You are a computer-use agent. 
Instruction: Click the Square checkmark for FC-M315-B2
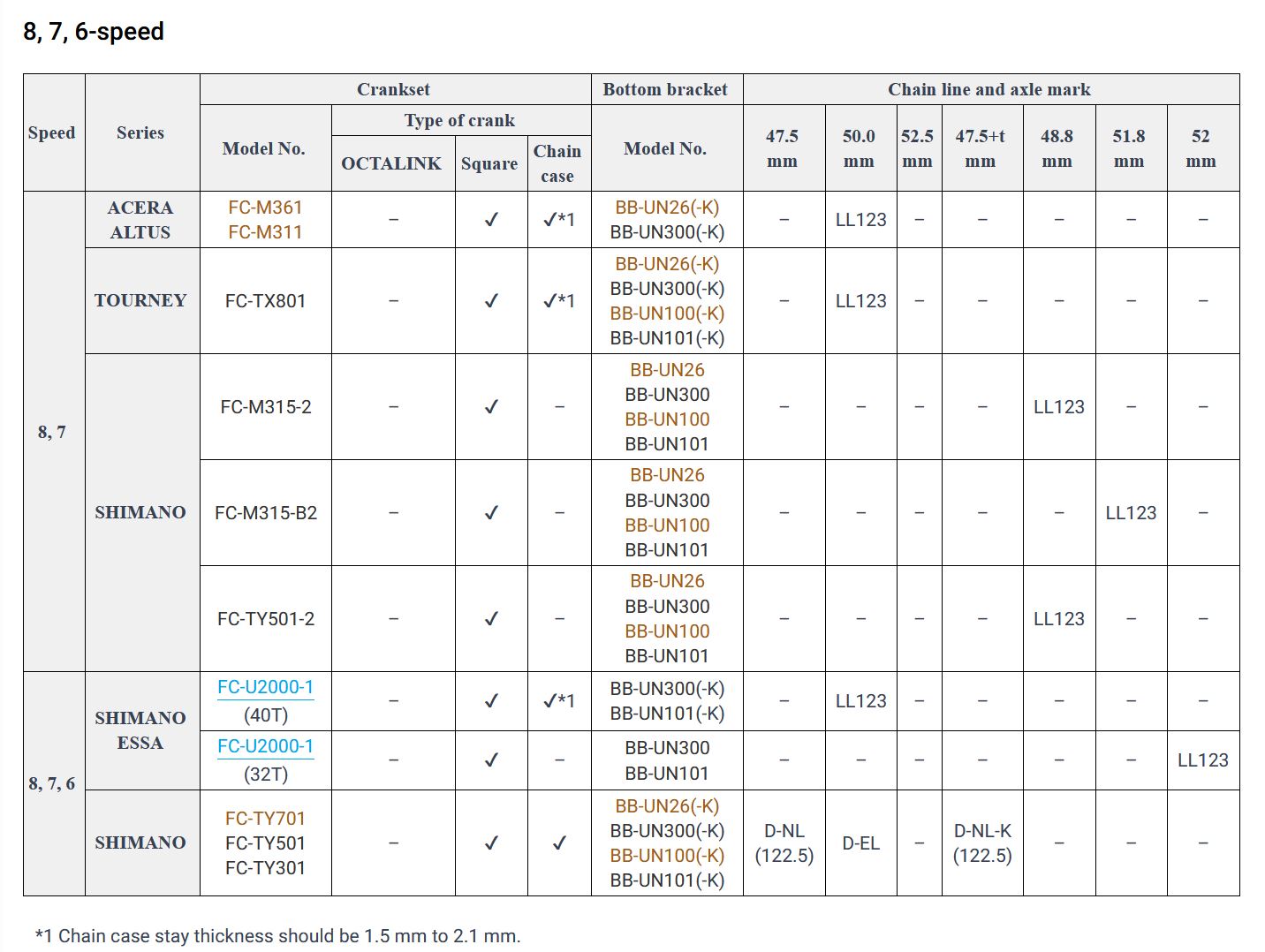[x=491, y=513]
